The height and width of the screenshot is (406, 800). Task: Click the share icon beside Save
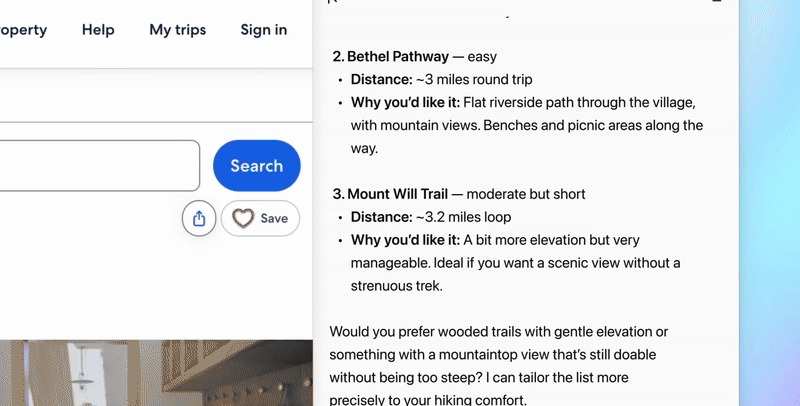pyautogui.click(x=199, y=218)
